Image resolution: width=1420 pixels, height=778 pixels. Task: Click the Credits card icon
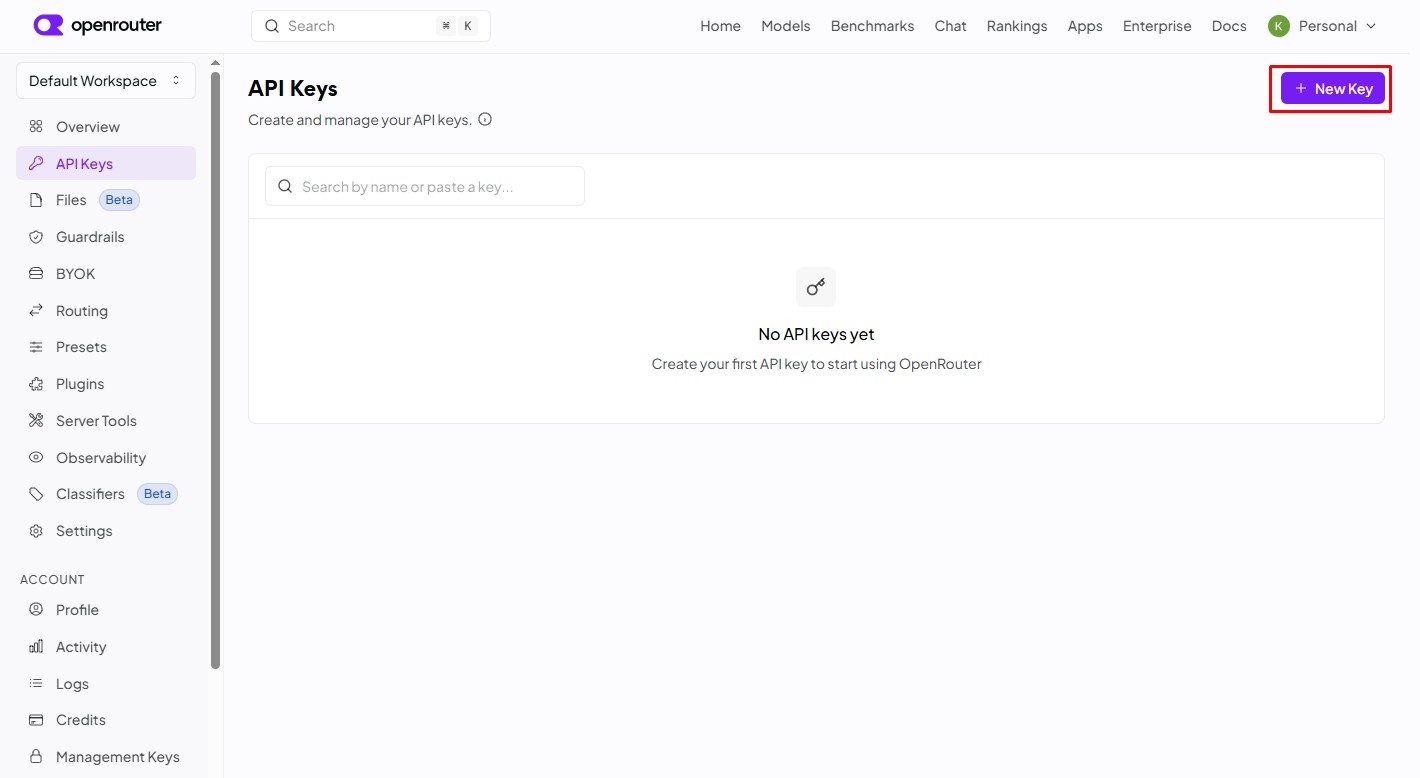coord(36,720)
